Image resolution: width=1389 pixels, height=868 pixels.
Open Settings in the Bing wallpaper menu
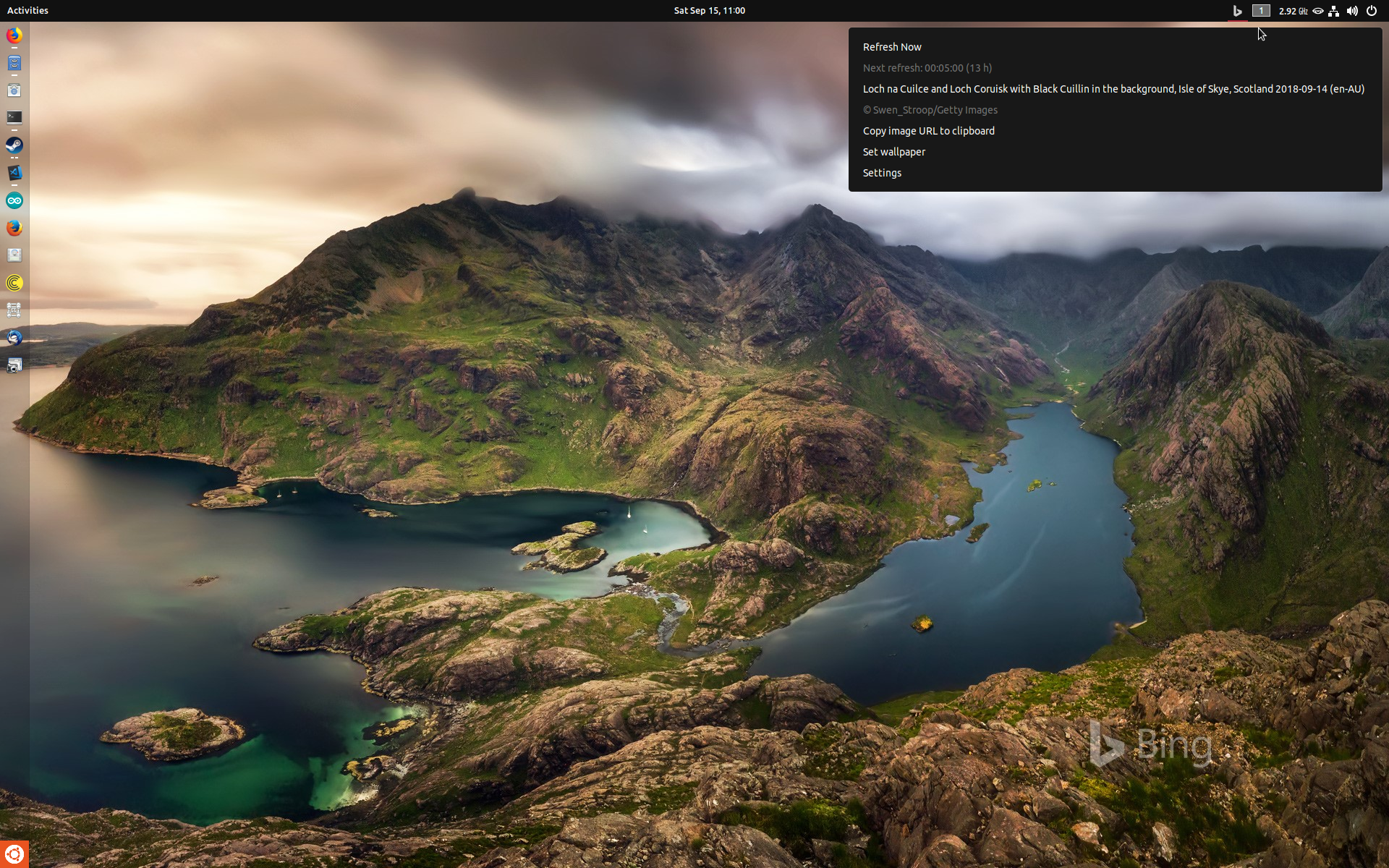click(x=882, y=173)
